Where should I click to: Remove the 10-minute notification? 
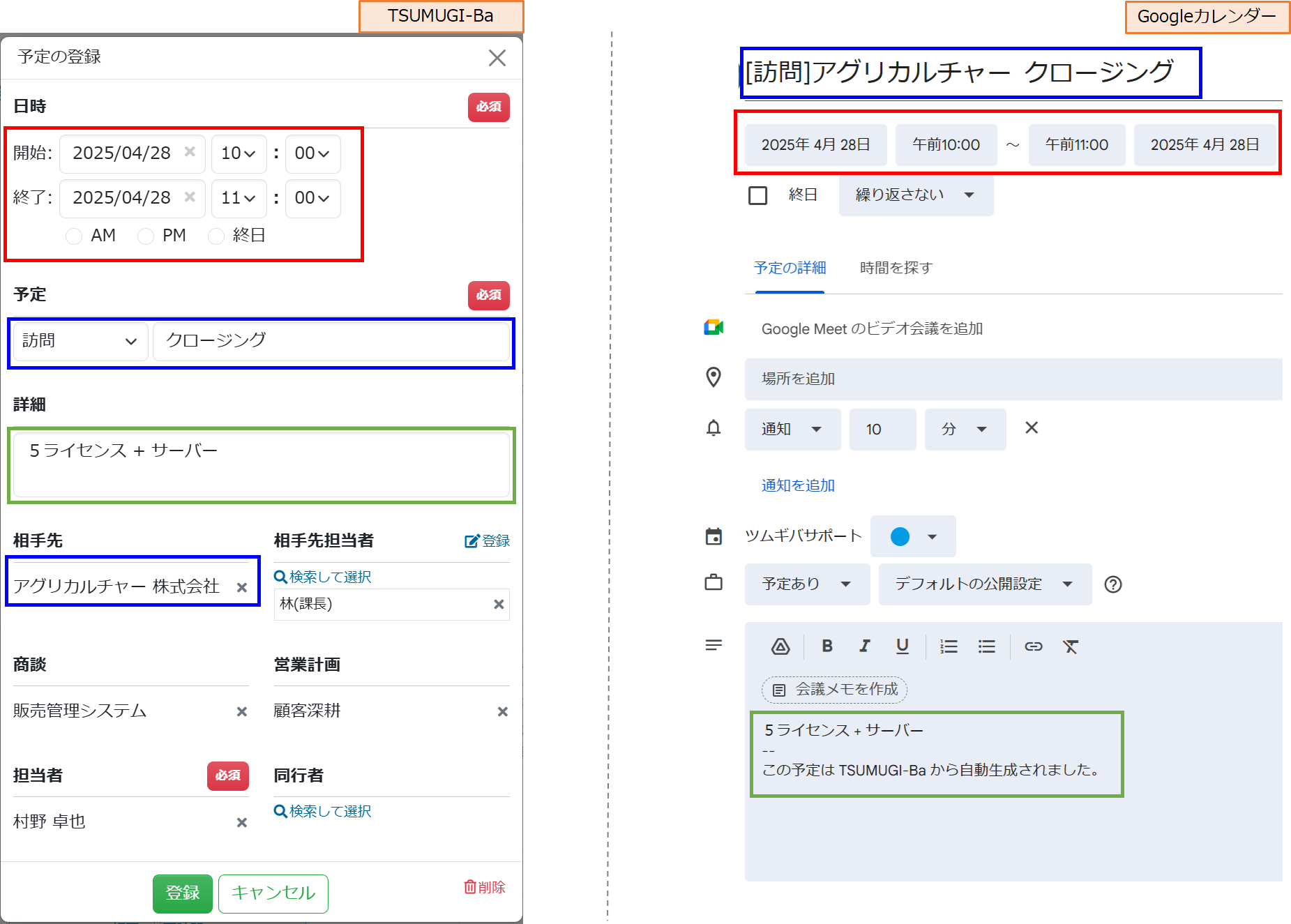1032,427
